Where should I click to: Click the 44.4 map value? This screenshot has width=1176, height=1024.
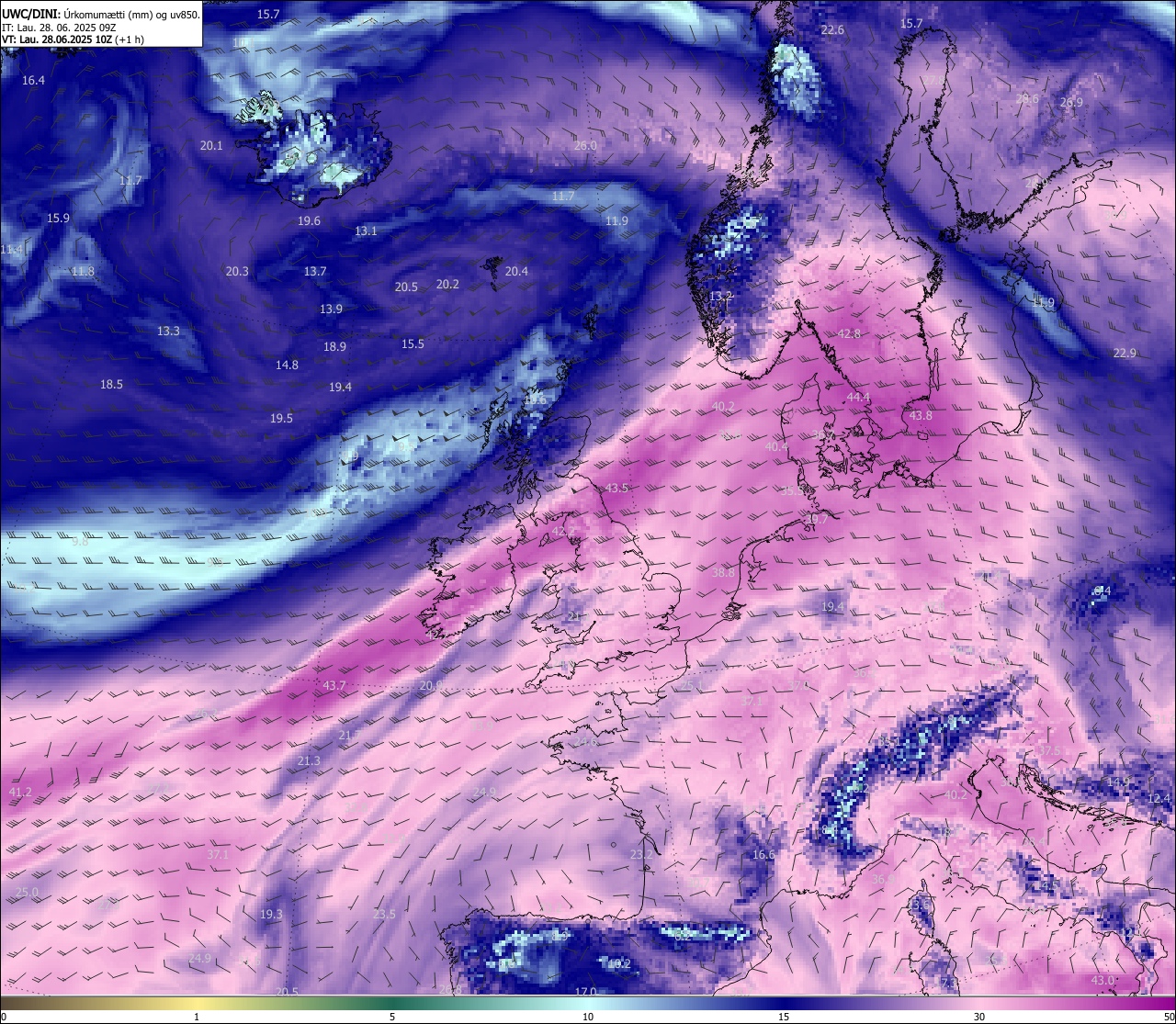coord(858,398)
